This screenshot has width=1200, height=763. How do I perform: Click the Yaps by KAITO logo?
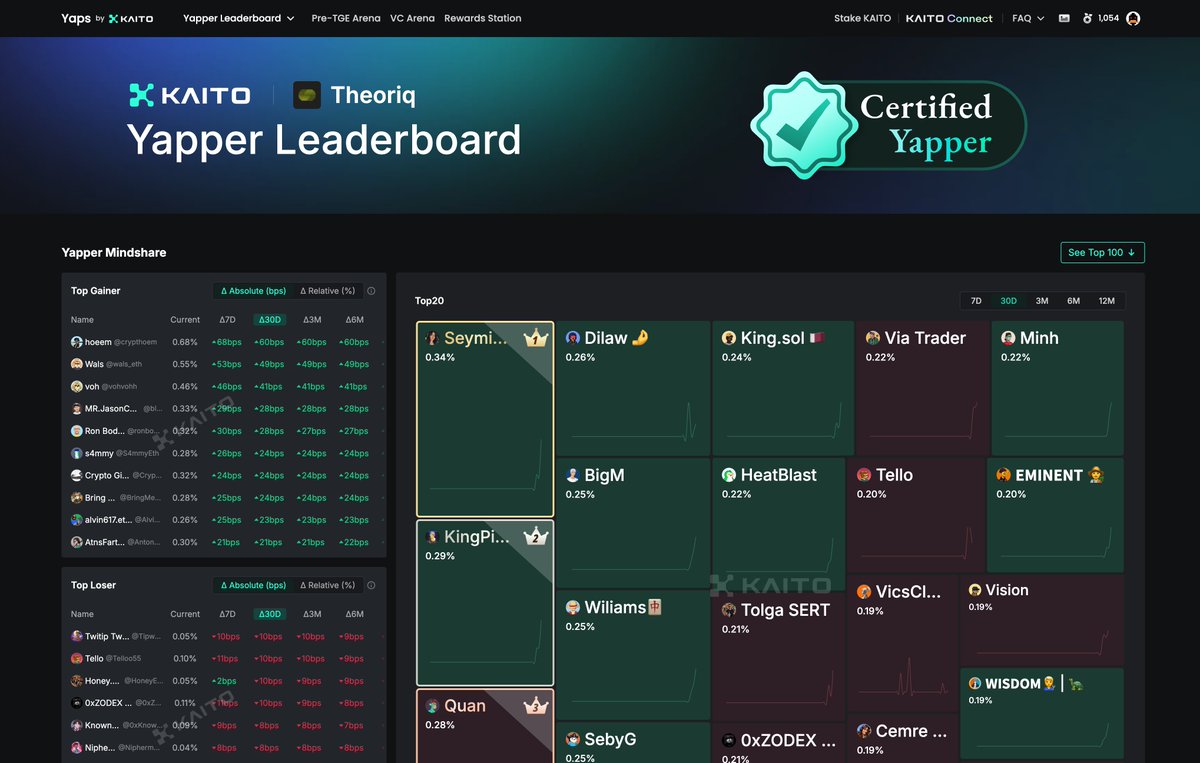click(107, 18)
